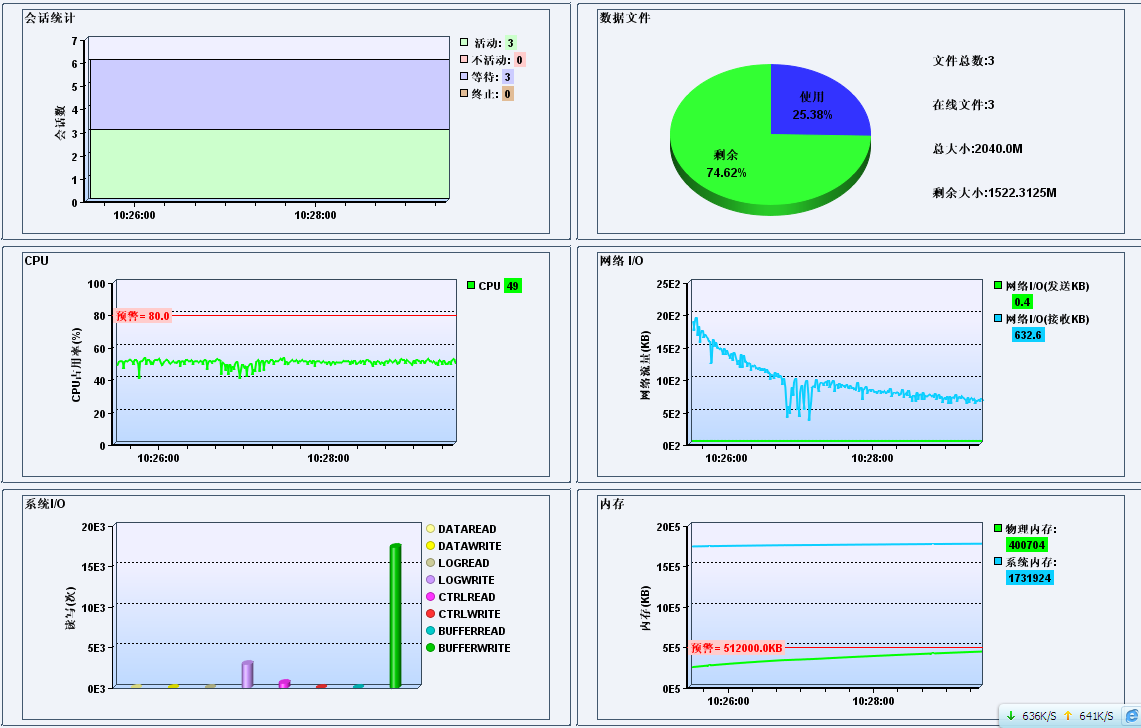
Task: Click the purple LOGWRITE bar
Action: pyautogui.click(x=247, y=674)
